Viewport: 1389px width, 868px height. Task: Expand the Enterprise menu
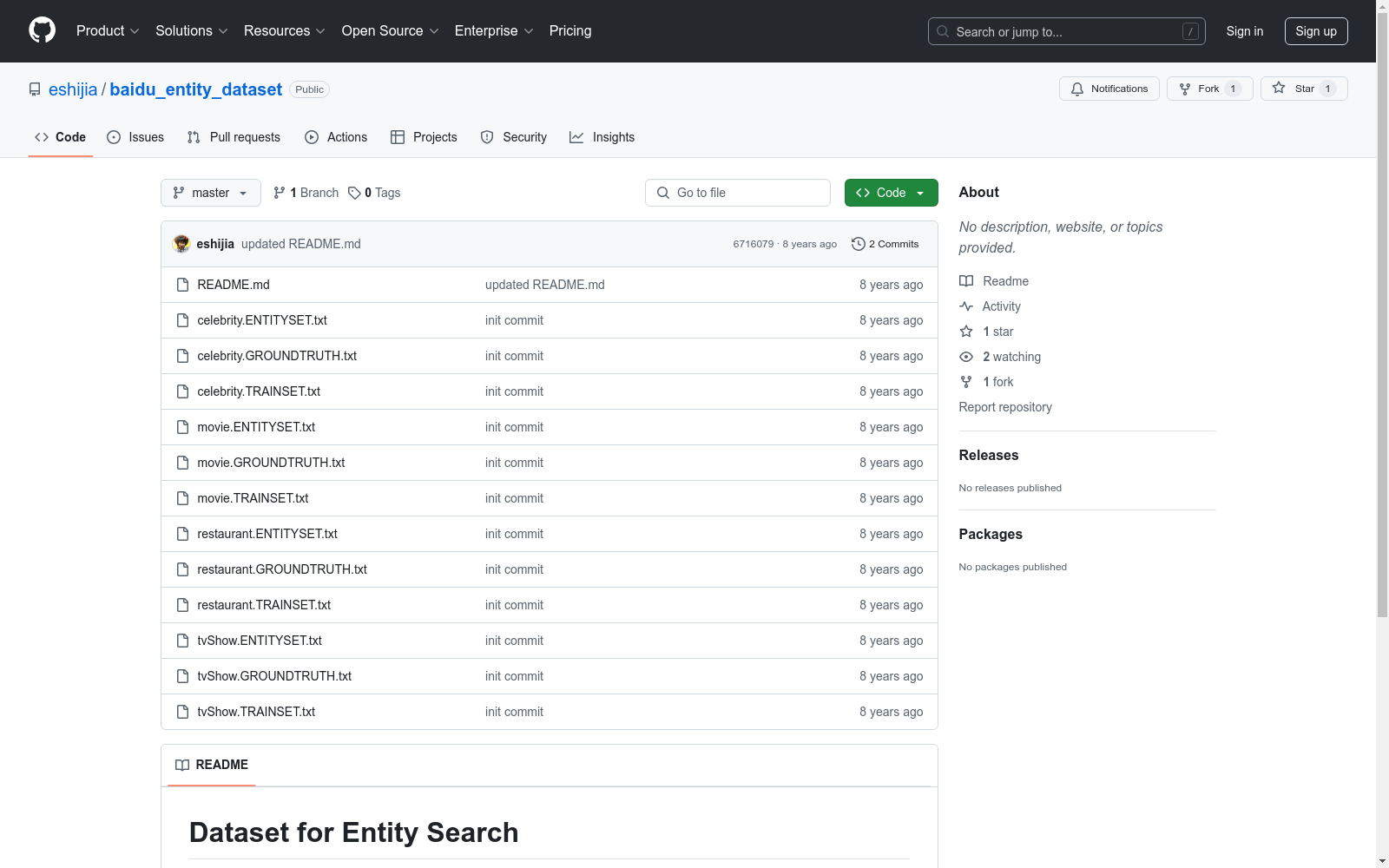tap(494, 31)
